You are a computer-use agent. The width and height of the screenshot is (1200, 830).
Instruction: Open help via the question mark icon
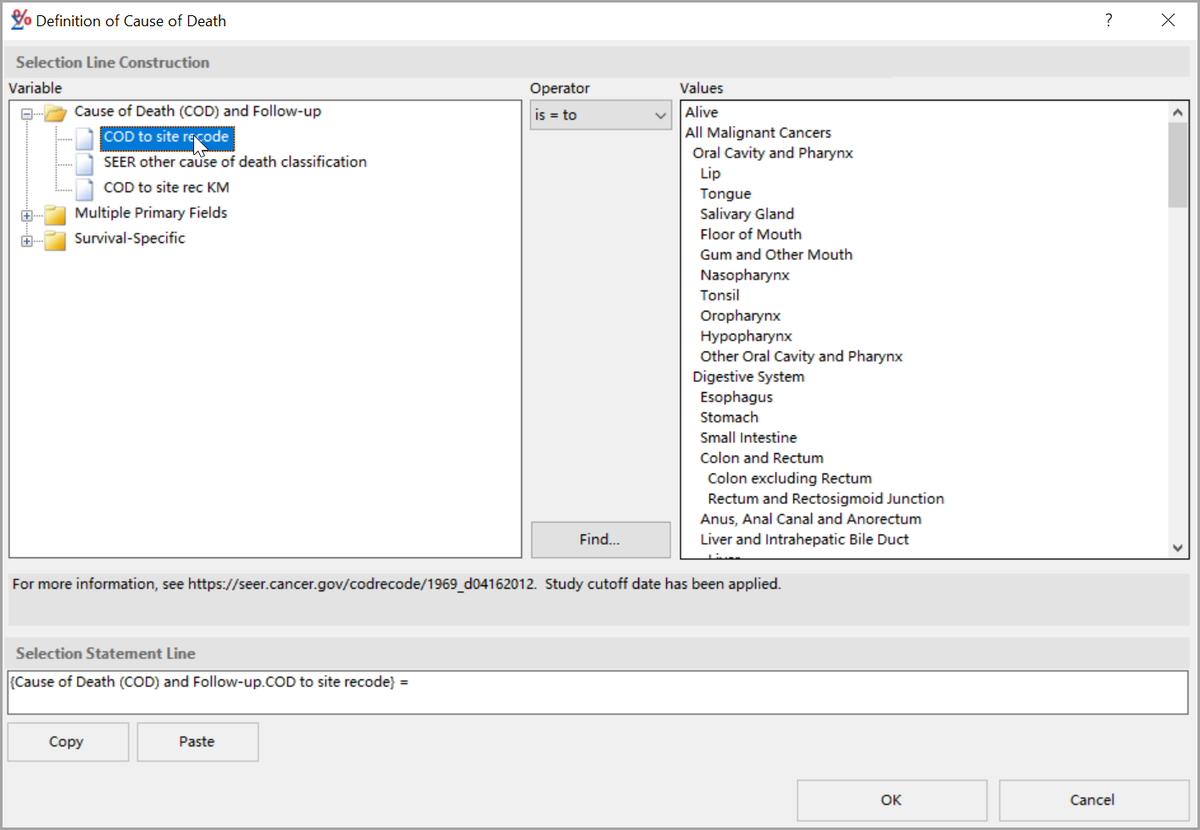tap(1108, 20)
